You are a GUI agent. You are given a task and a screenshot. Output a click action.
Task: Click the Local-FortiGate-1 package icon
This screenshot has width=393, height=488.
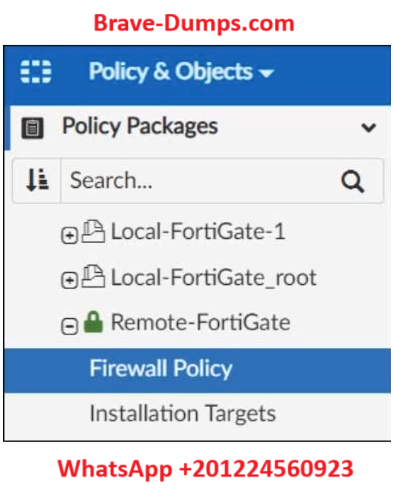(x=93, y=231)
